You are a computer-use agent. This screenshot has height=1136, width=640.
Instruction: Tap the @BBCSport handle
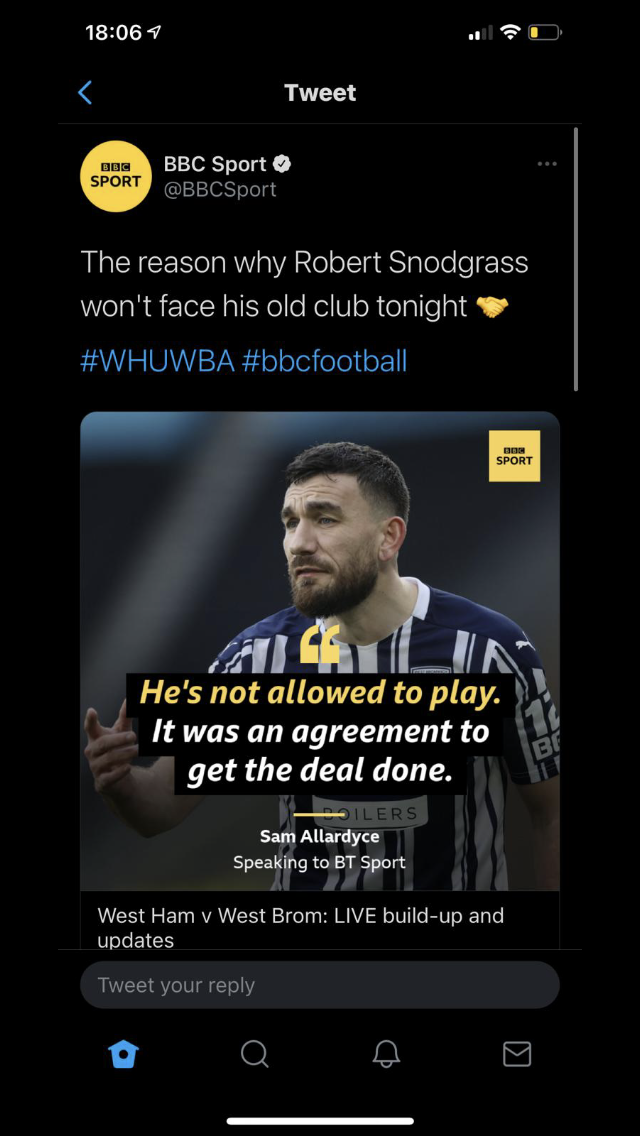coord(220,189)
